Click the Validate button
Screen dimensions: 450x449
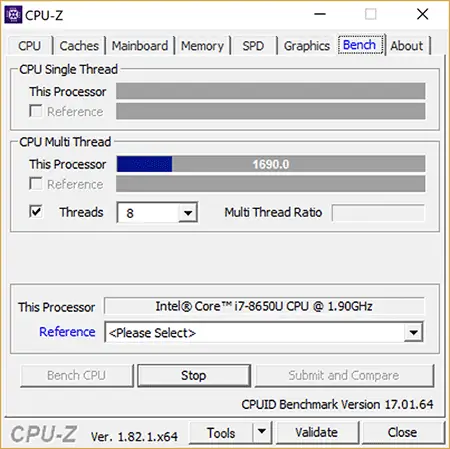coord(317,432)
